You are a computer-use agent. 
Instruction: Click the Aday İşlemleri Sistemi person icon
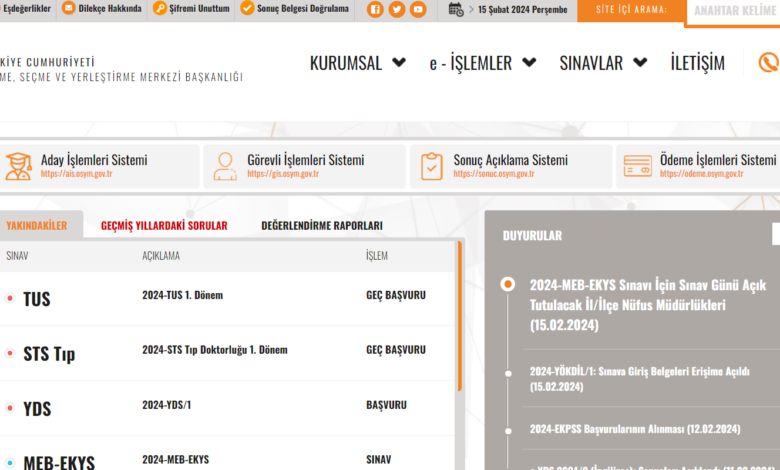[18, 166]
